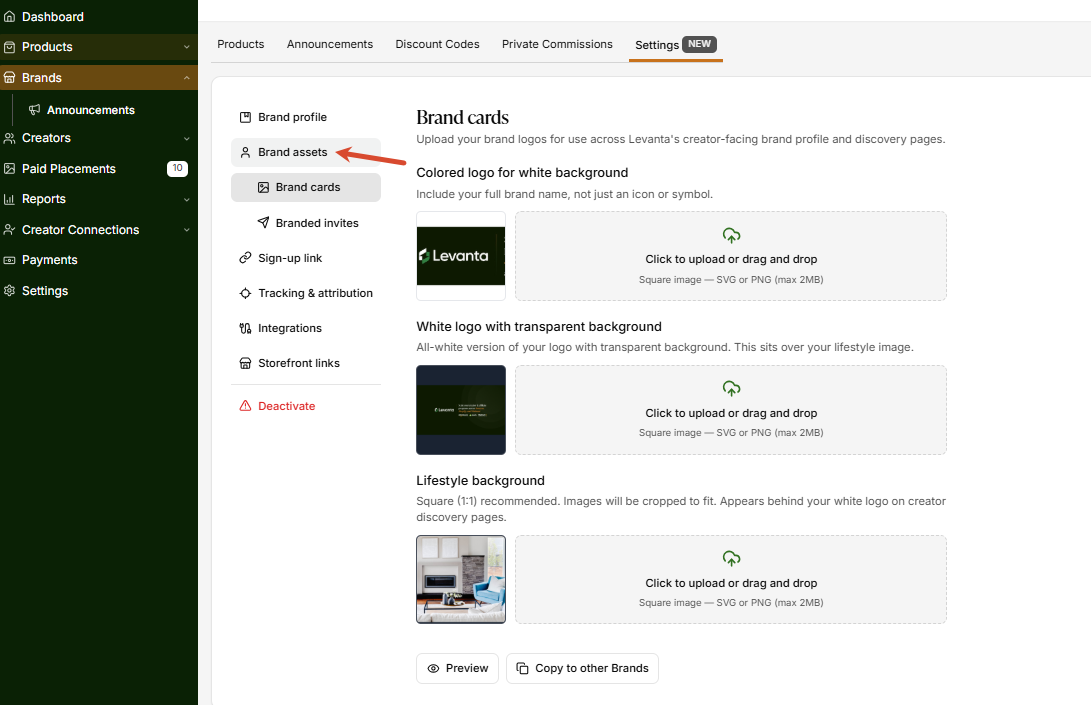Click the white logo upload drop zone

[731, 410]
